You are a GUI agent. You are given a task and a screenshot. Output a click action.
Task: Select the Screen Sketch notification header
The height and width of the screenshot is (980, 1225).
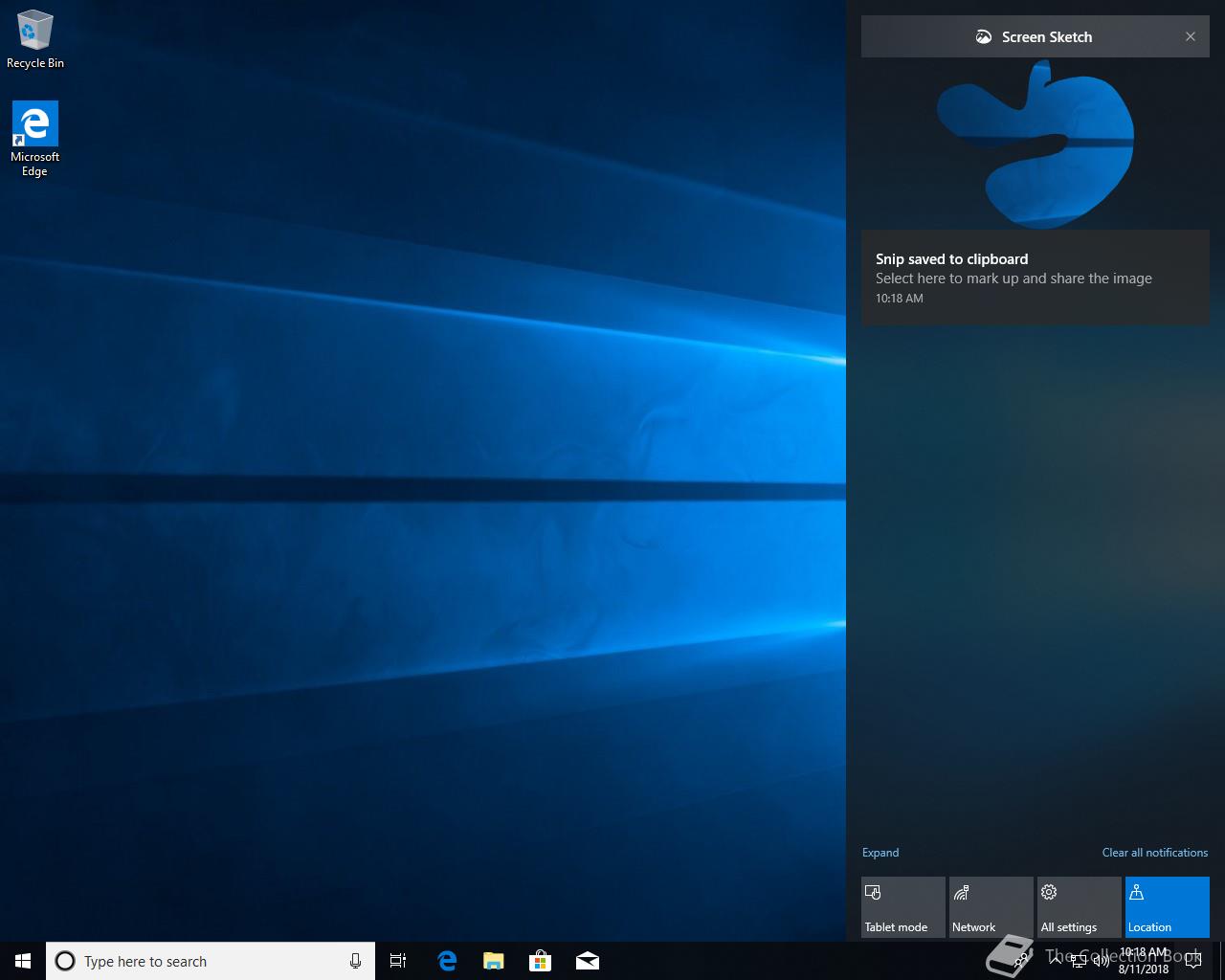(1036, 36)
